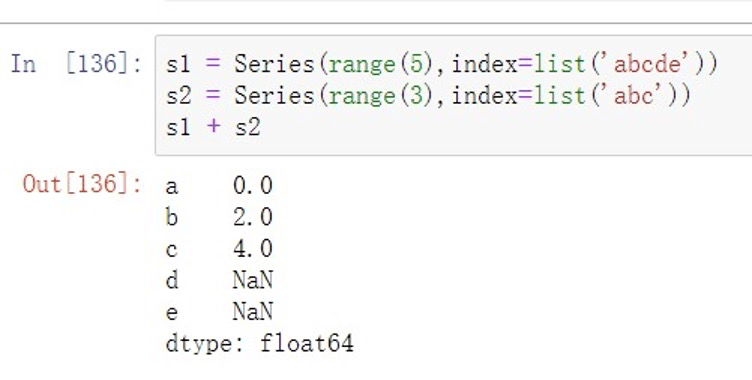Click index=list on the first code line
Screen dimensions: 752x380
coord(519,64)
